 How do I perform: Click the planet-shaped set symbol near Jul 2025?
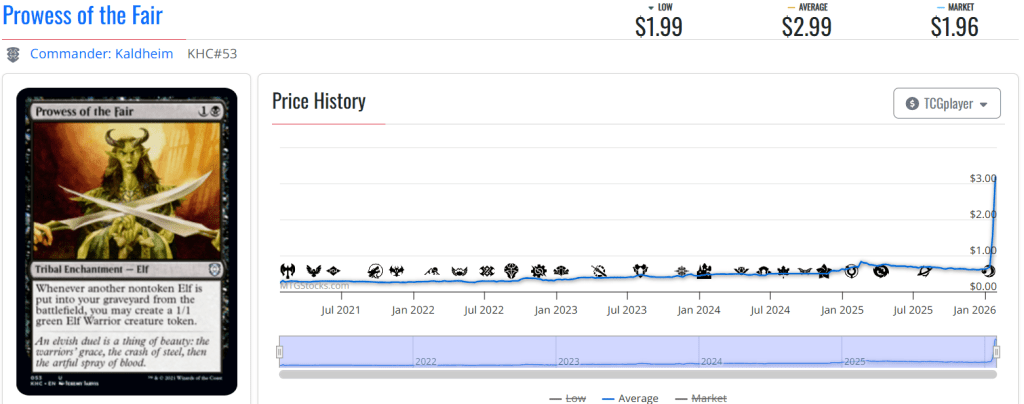pos(925,271)
